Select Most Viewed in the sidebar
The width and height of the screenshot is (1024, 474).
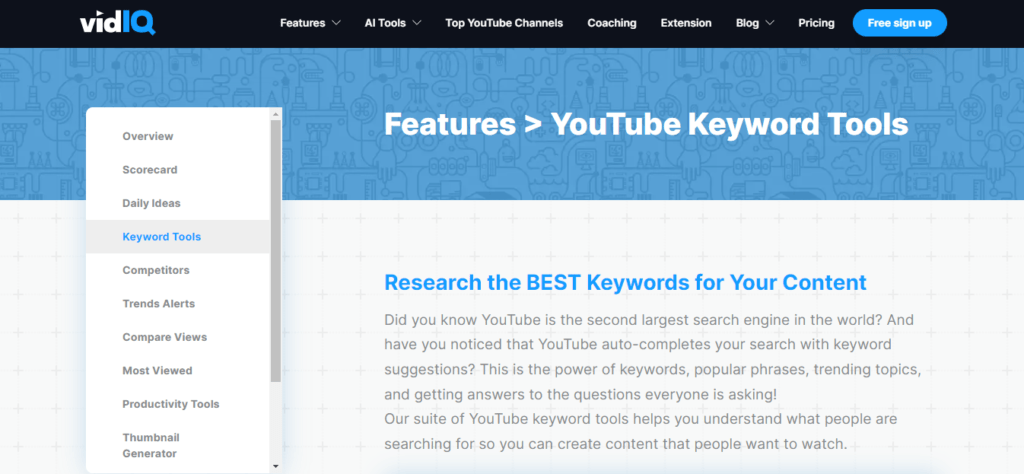coord(157,370)
